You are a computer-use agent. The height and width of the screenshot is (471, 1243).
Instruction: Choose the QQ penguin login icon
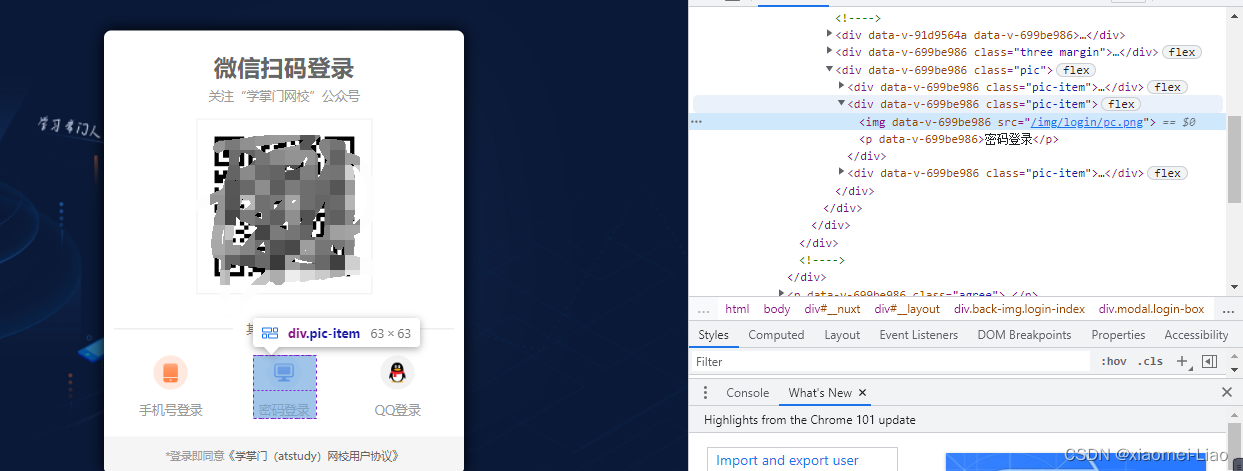[397, 373]
